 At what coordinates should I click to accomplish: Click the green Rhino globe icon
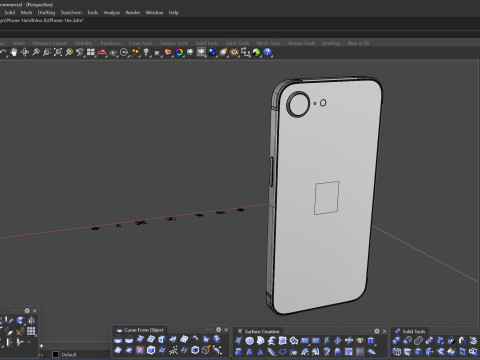click(x=256, y=52)
